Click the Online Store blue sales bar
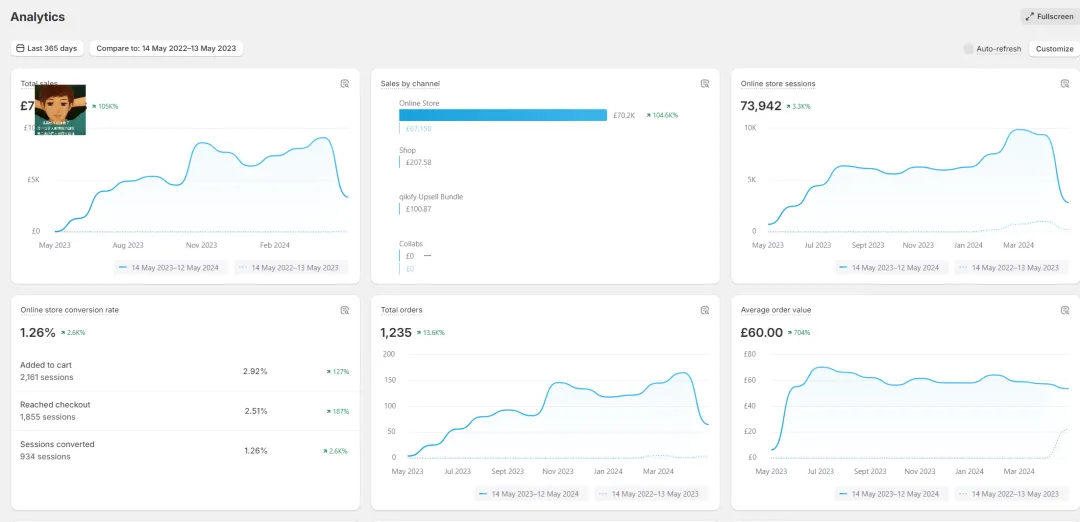Image resolution: width=1080 pixels, height=522 pixels. pyautogui.click(x=503, y=115)
